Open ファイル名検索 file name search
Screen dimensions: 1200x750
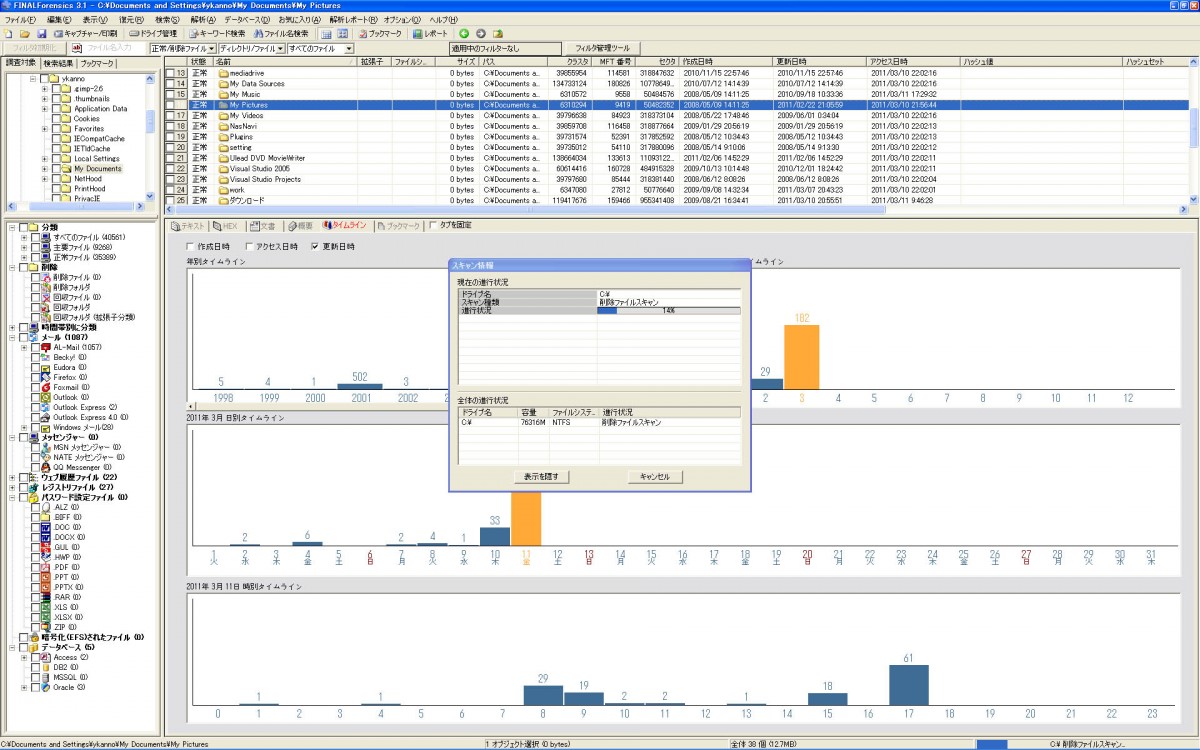280,34
